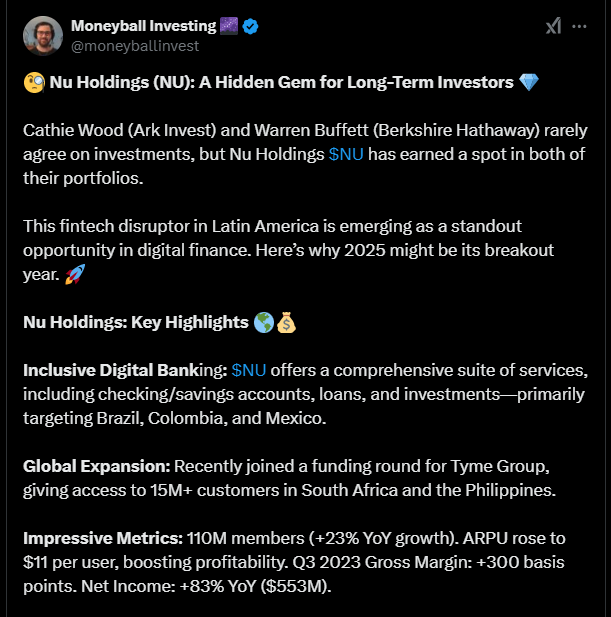Click the 'Nu Holdings: Key Highlights' heading

pos(136,323)
